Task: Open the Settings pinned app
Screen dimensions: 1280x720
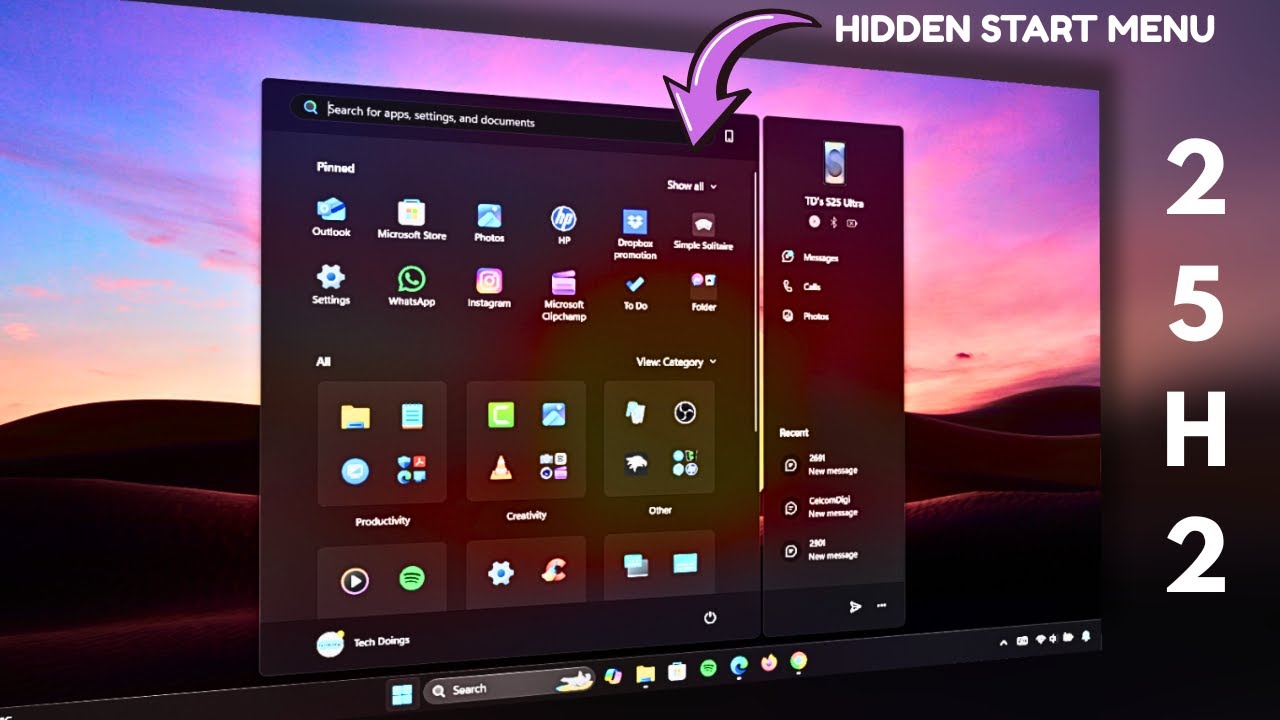Action: pos(330,284)
